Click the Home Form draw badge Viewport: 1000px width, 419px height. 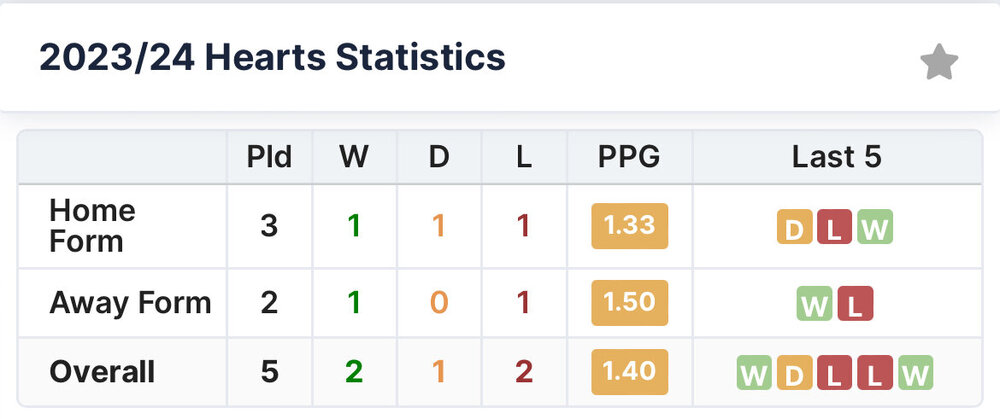pos(794,227)
